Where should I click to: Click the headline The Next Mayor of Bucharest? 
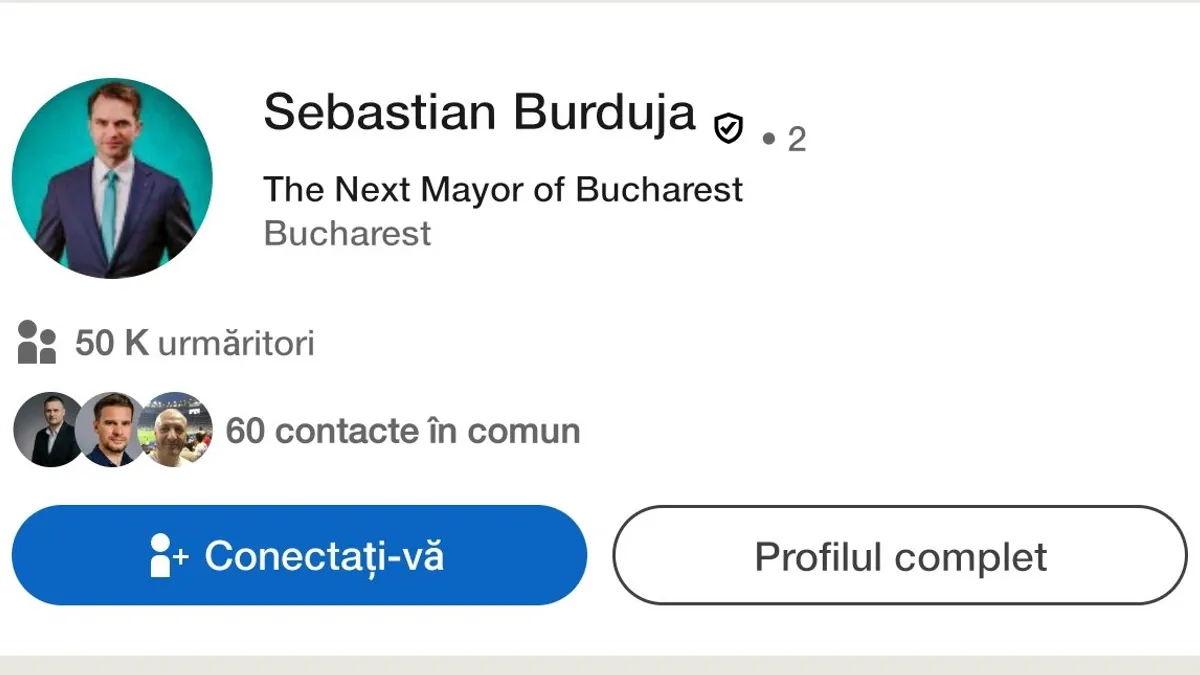(x=503, y=189)
